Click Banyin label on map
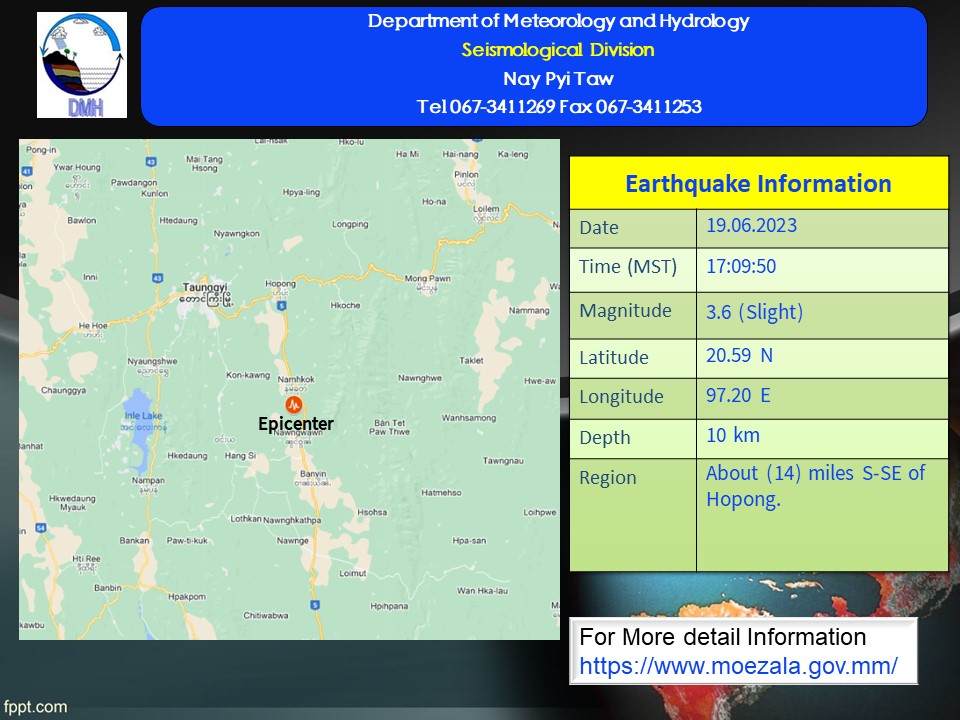Screen dimensions: 960x720 [313, 474]
